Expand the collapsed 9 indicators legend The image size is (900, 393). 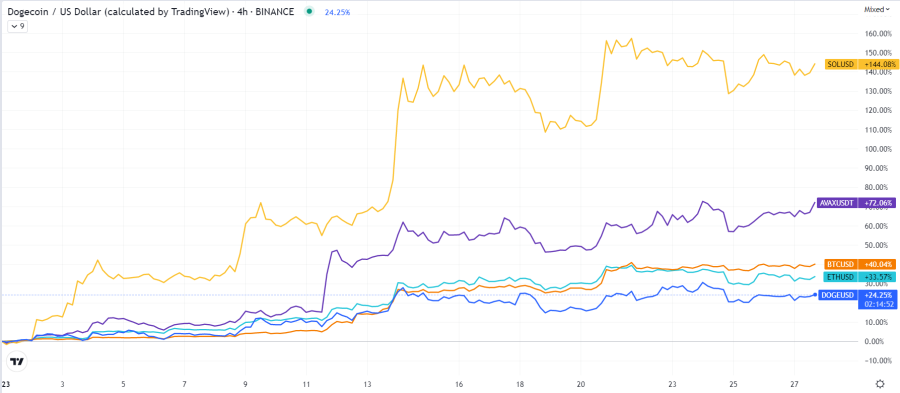[x=18, y=26]
